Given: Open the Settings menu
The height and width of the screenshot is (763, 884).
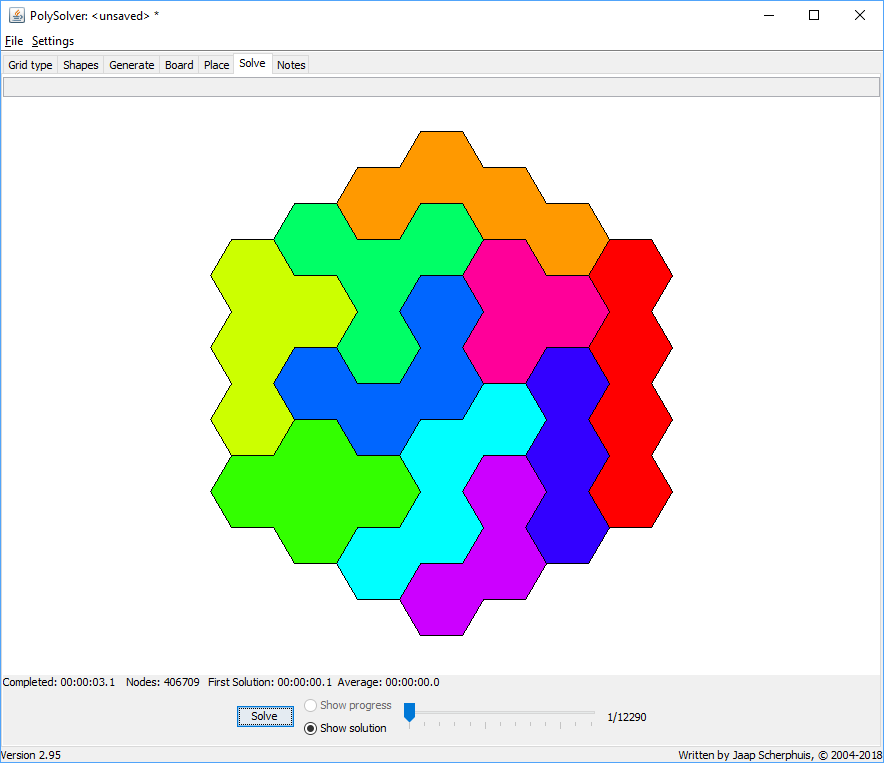Looking at the screenshot, I should [x=53, y=41].
